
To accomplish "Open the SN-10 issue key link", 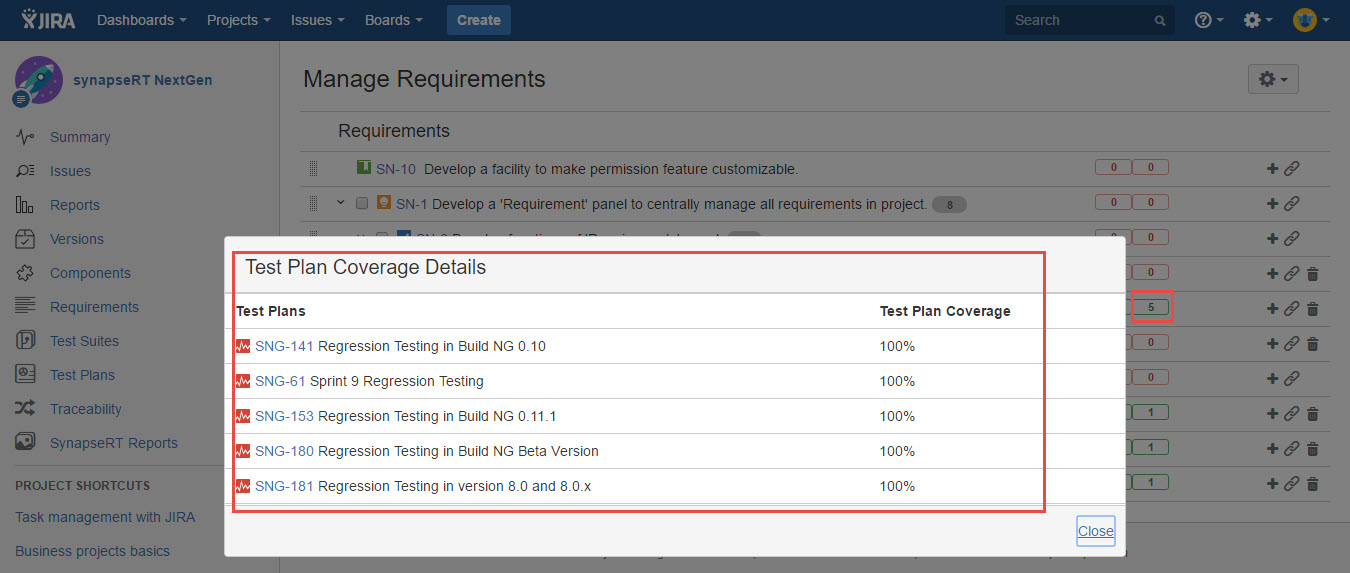I will [396, 169].
